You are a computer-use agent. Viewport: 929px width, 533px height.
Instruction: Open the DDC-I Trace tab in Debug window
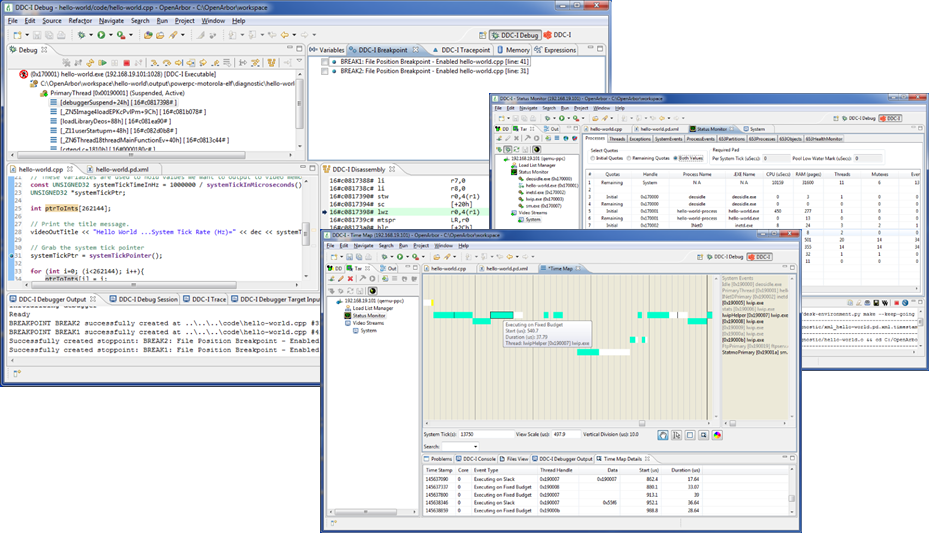(205, 300)
